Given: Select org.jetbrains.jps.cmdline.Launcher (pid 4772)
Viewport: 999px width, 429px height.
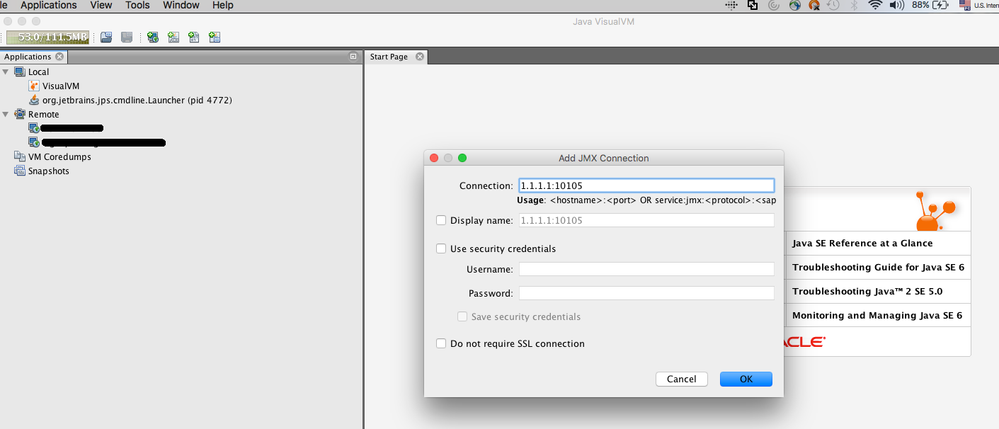Looking at the screenshot, I should pyautogui.click(x=137, y=100).
